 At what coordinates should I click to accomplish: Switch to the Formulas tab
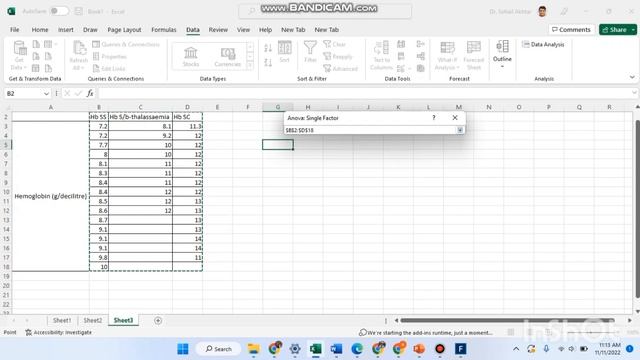coord(164,30)
